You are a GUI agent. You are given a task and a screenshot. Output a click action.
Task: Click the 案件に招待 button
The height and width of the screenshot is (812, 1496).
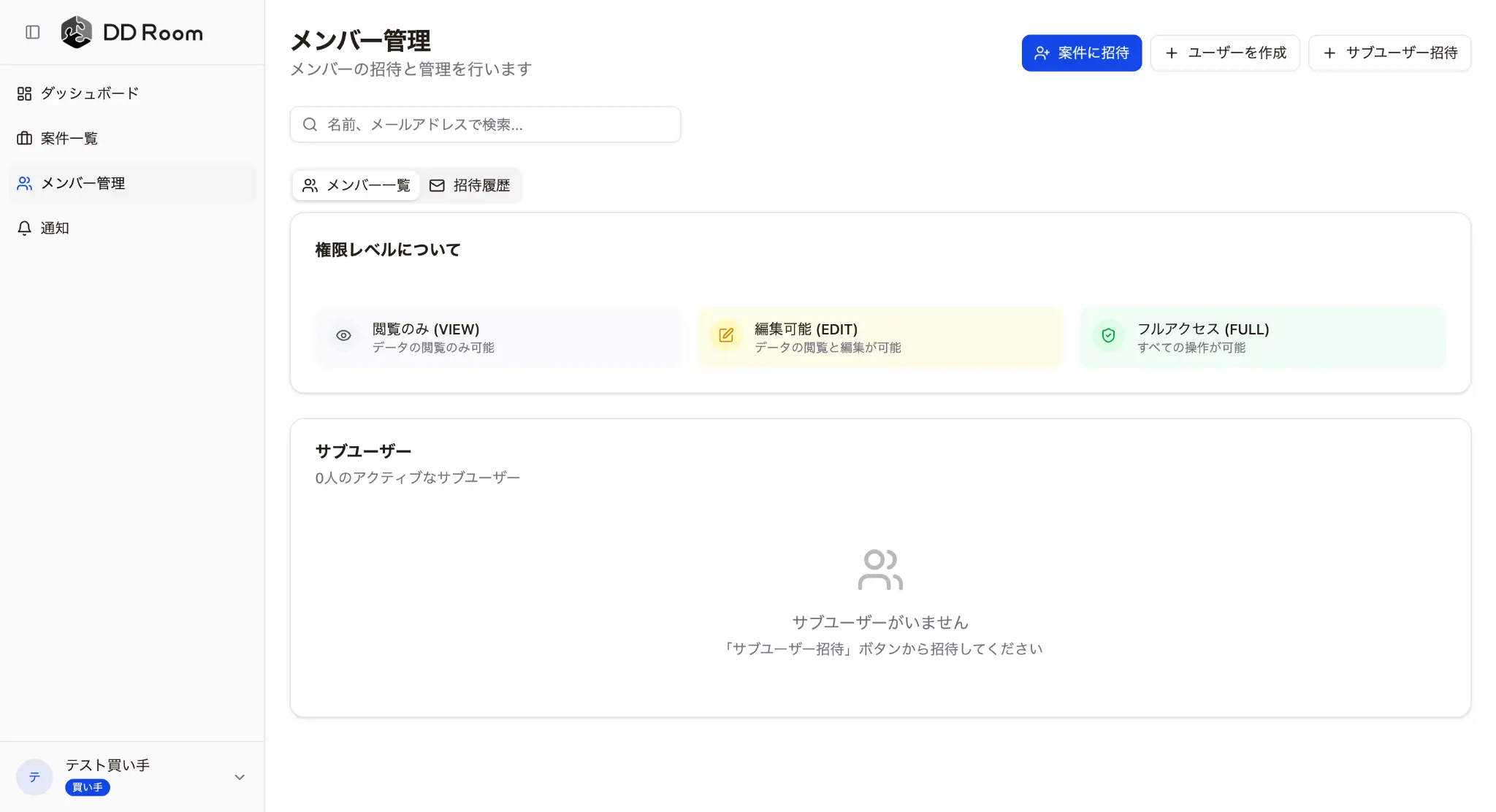click(1081, 53)
